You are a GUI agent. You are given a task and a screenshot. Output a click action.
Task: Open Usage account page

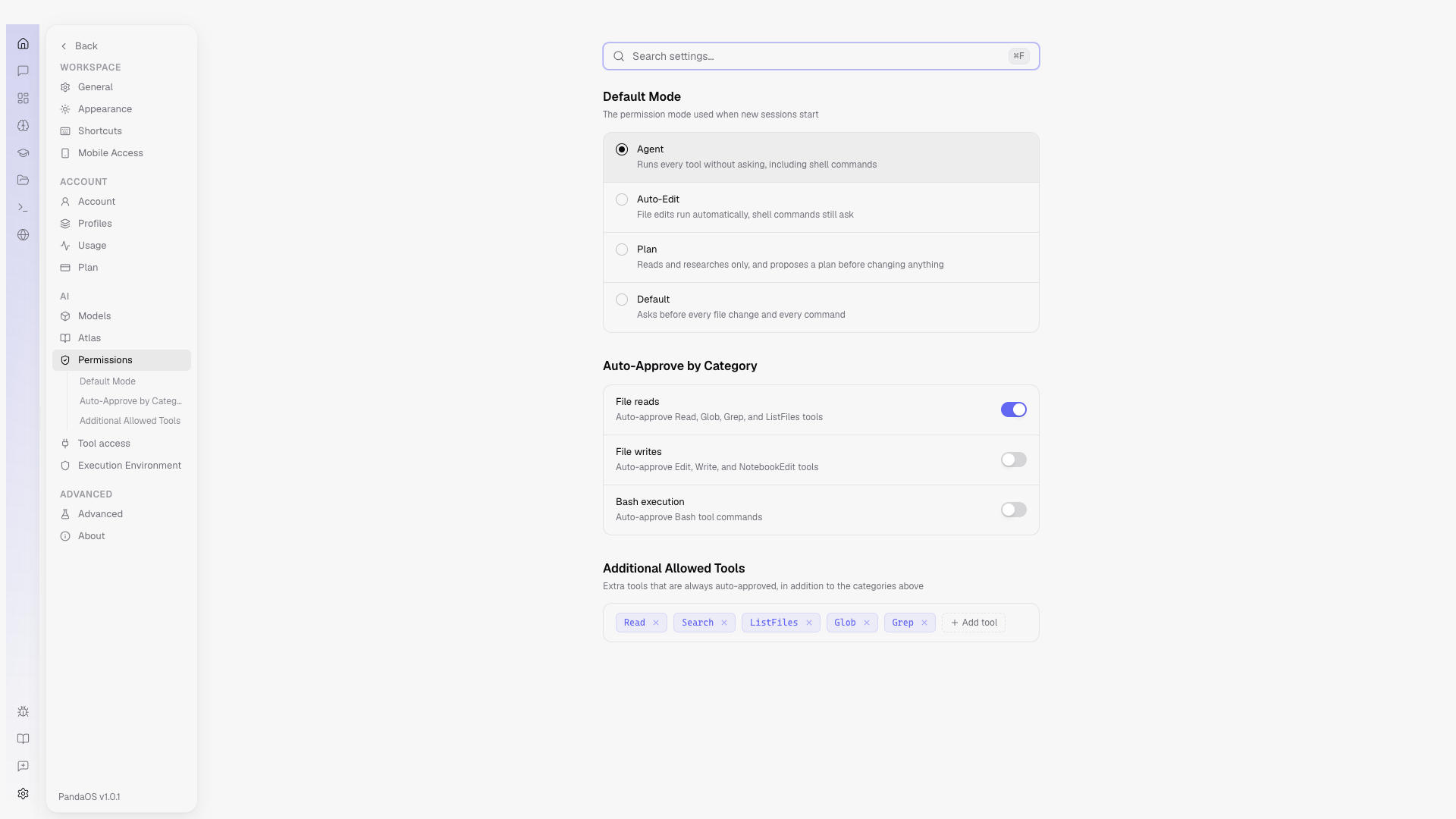(x=121, y=246)
